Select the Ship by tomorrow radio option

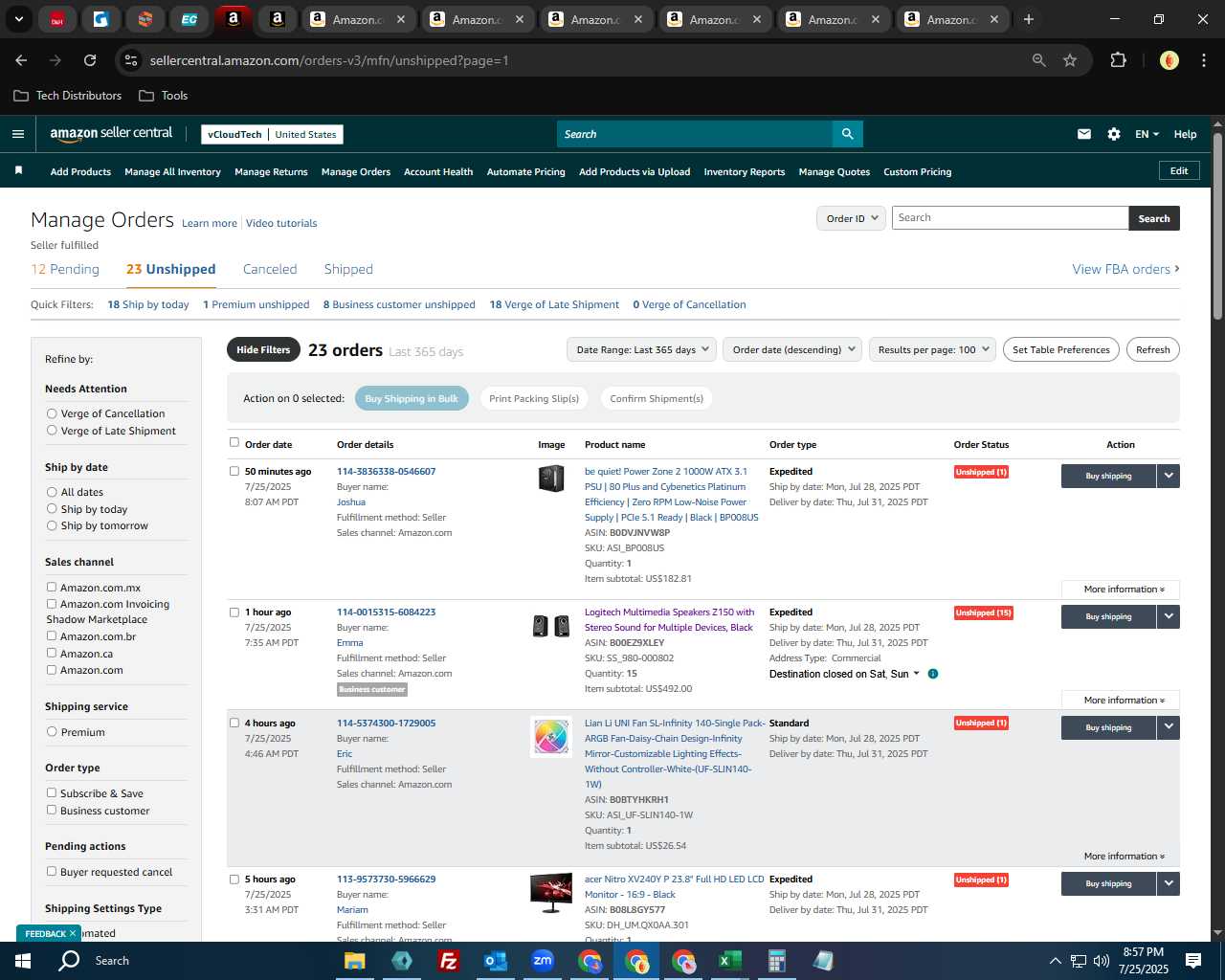[x=52, y=525]
